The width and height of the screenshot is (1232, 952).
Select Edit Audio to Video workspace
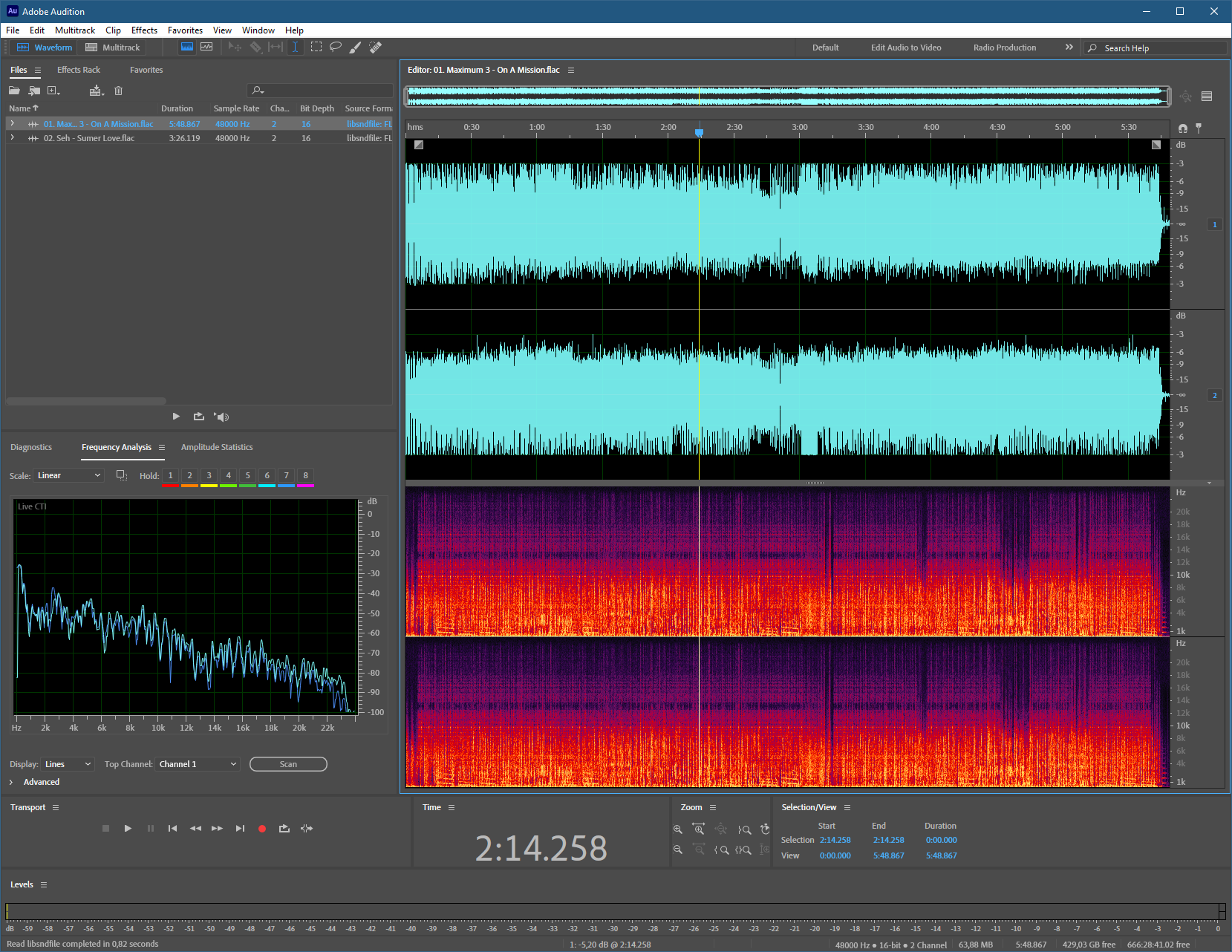tap(906, 48)
